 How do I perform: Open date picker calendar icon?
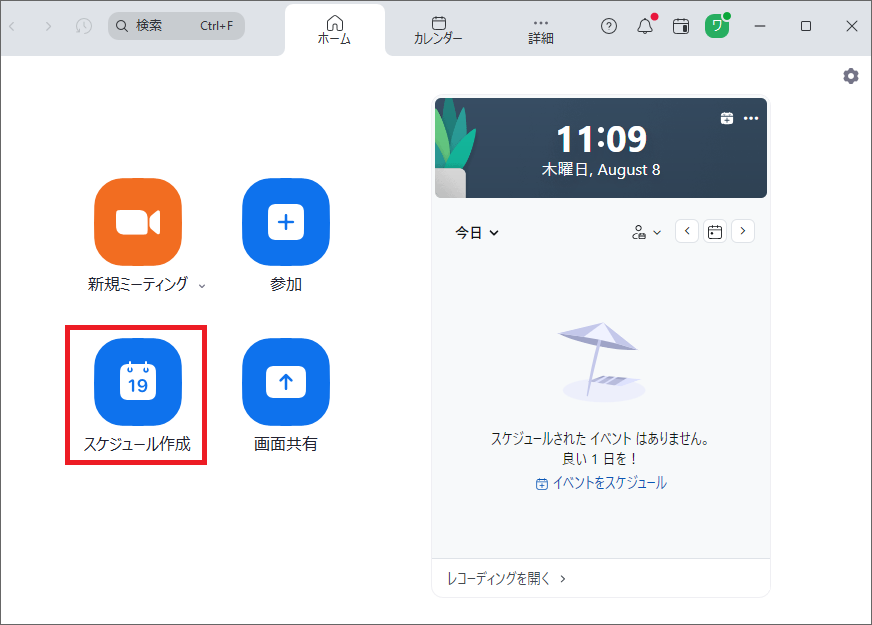pyautogui.click(x=715, y=231)
